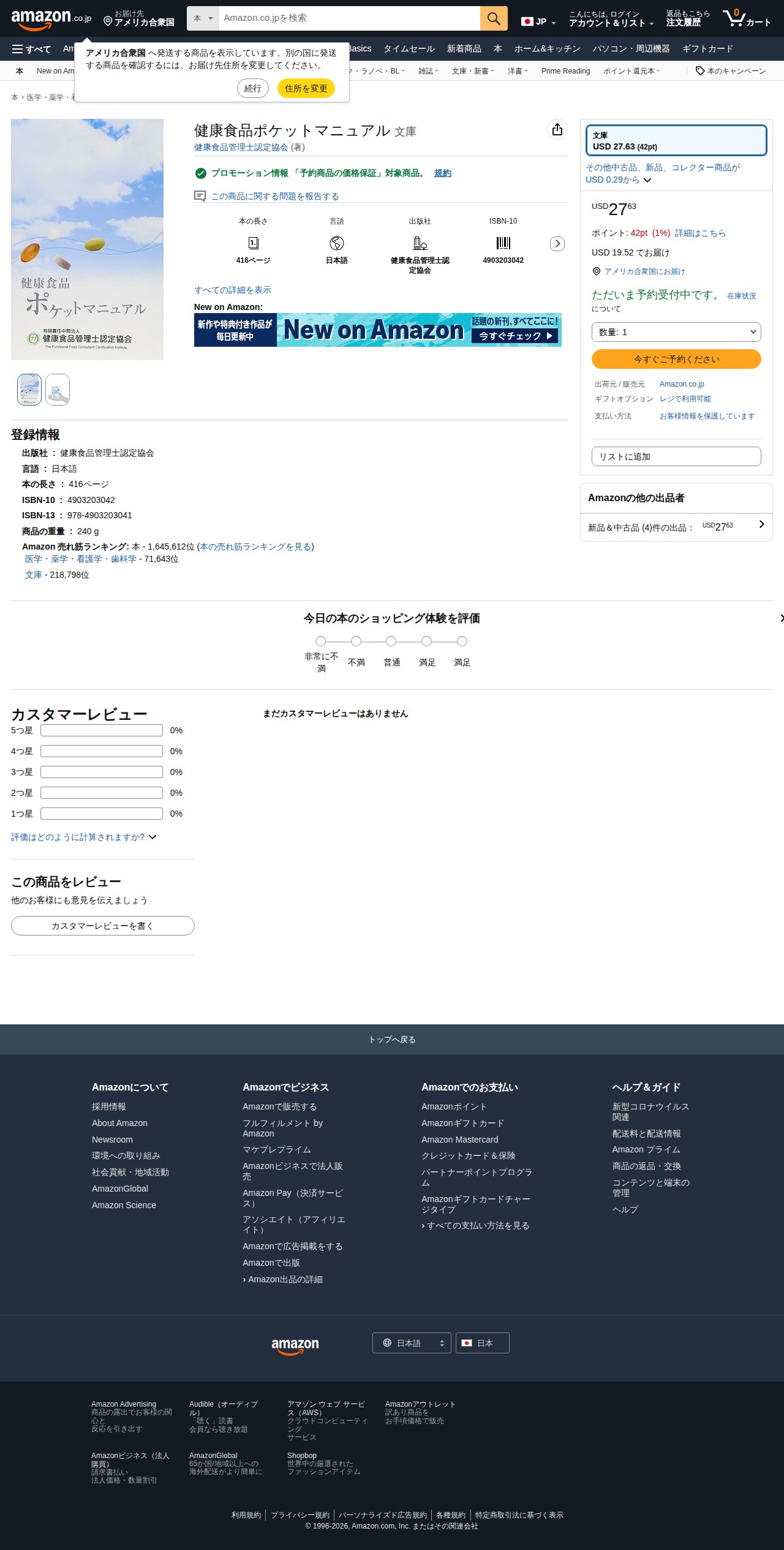This screenshot has width=784, height=1550.
Task: Click the delivery location pin in header
Action: coord(108,21)
